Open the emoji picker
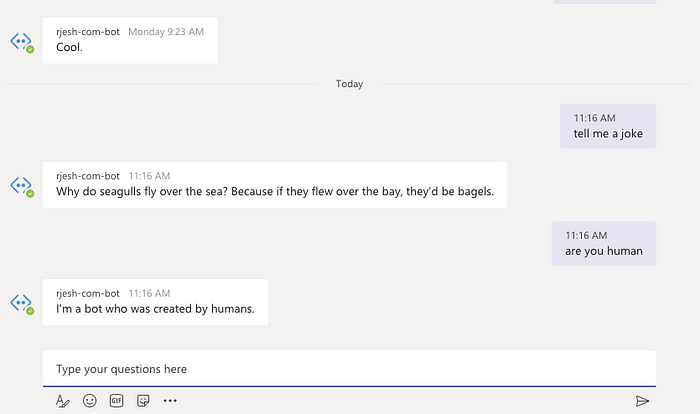Viewport: 700px width, 414px height. (x=90, y=401)
